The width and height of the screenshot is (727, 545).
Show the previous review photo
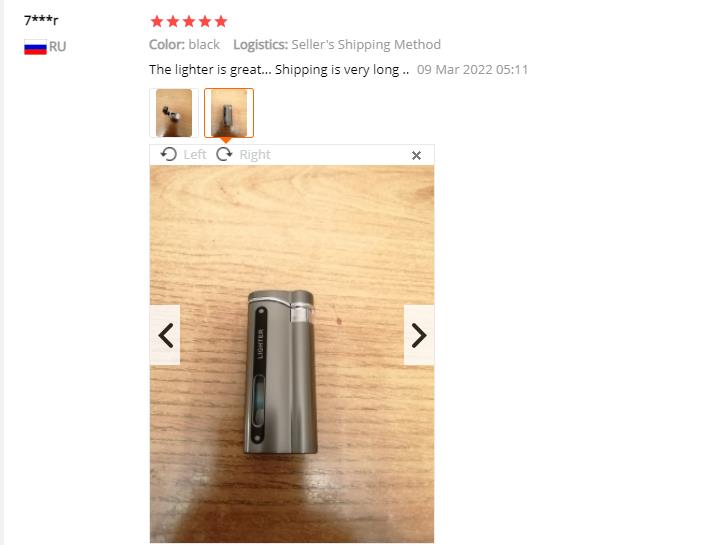tap(165, 335)
